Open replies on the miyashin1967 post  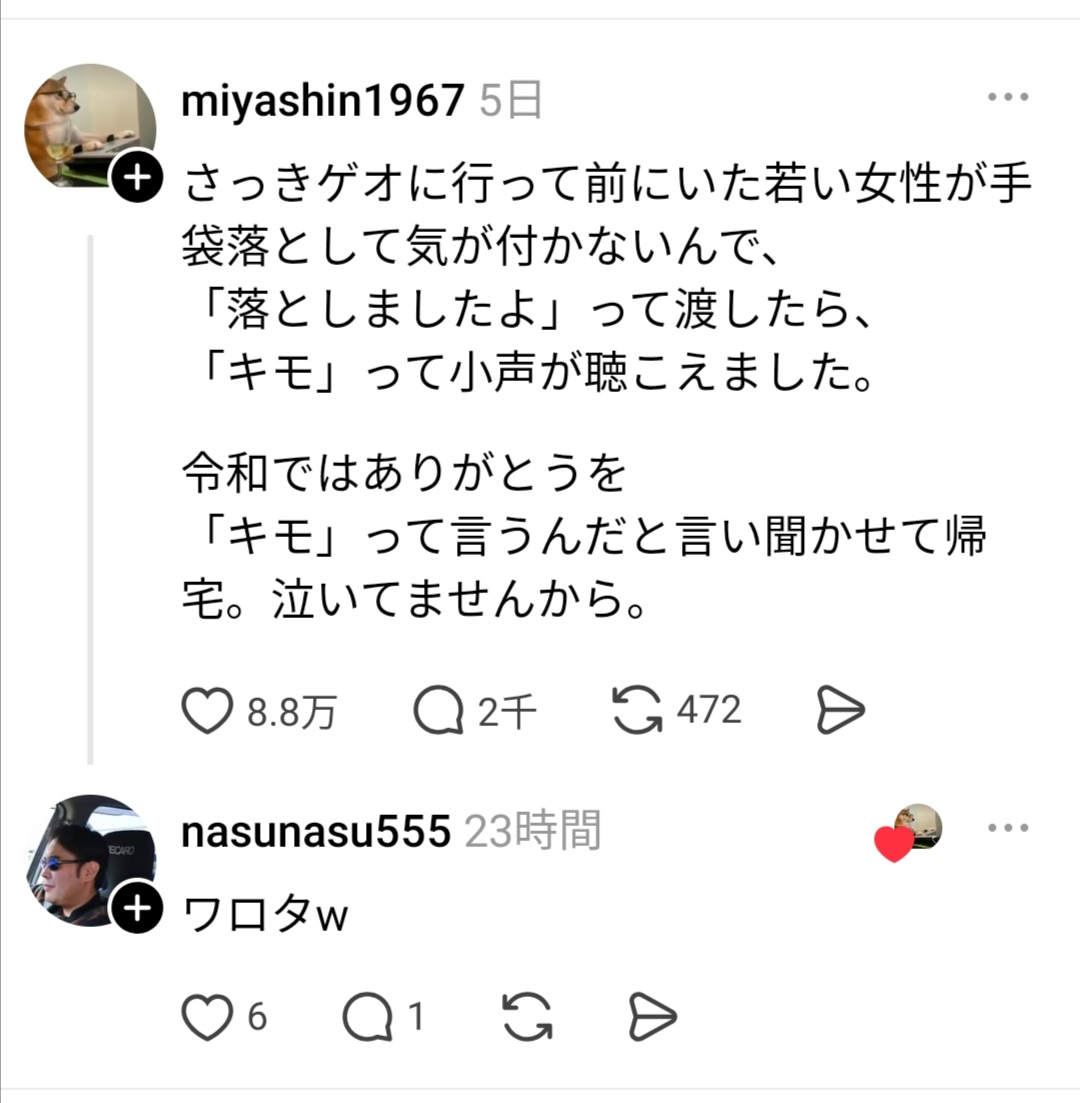438,710
